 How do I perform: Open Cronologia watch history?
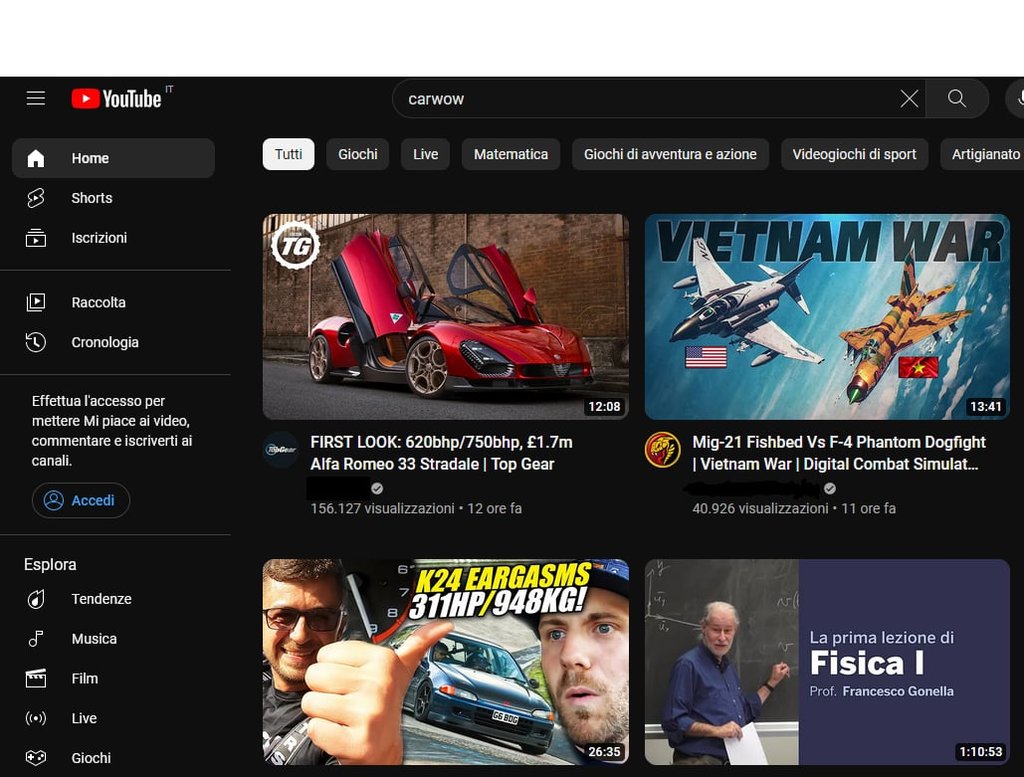tap(104, 342)
